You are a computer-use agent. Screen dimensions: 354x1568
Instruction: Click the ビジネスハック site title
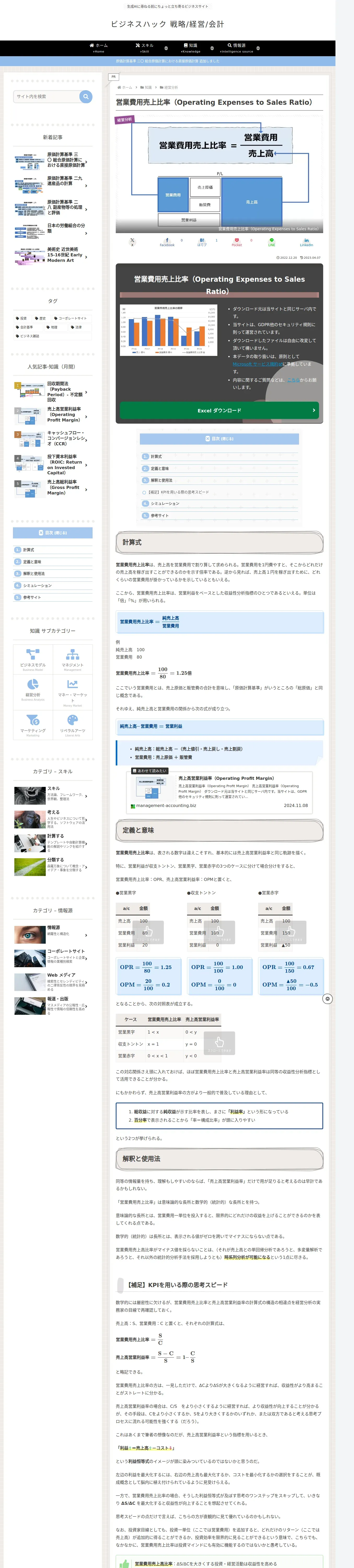click(x=167, y=24)
